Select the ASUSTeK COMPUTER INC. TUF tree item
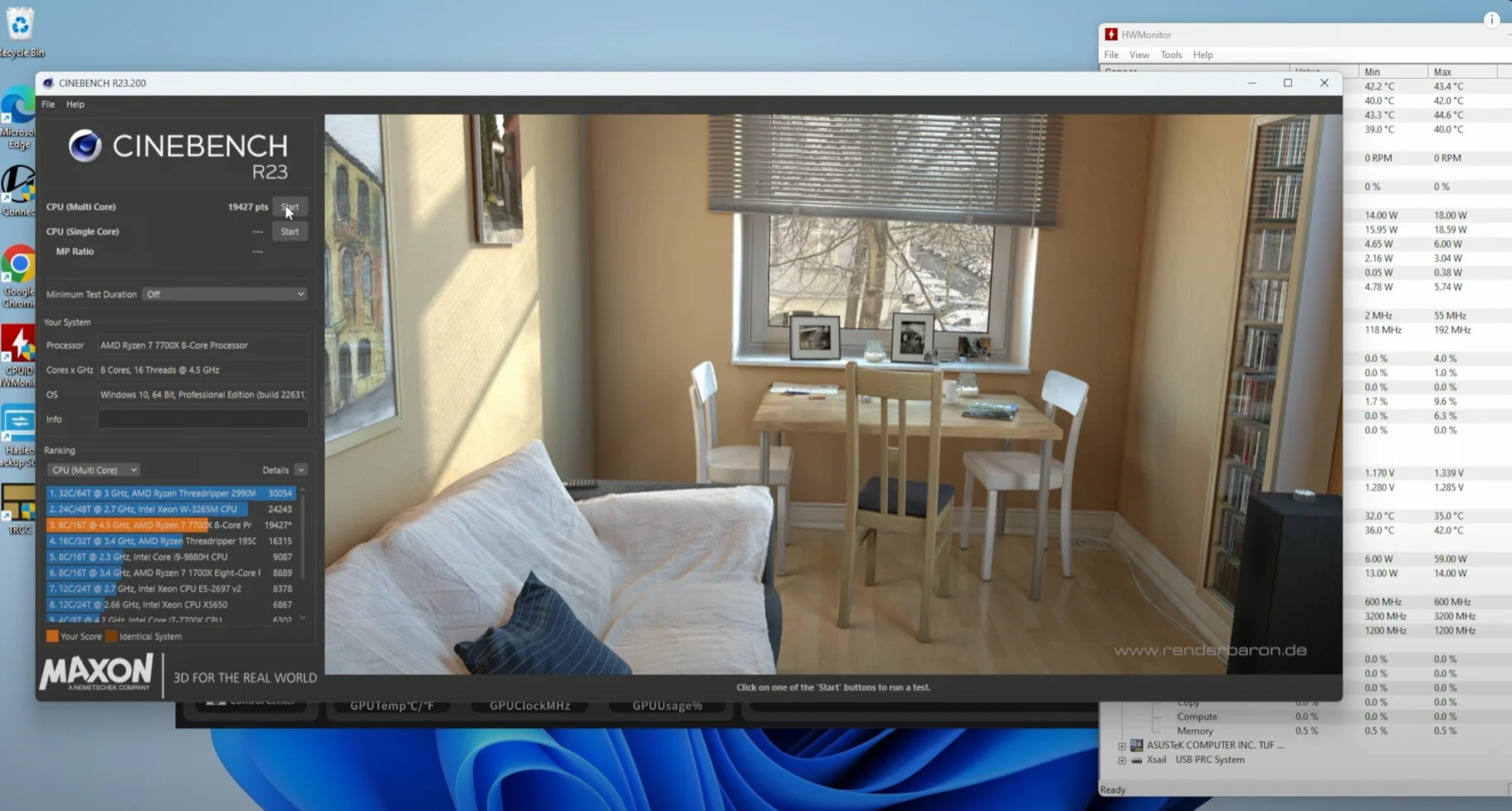The width and height of the screenshot is (1512, 811). click(1215, 745)
